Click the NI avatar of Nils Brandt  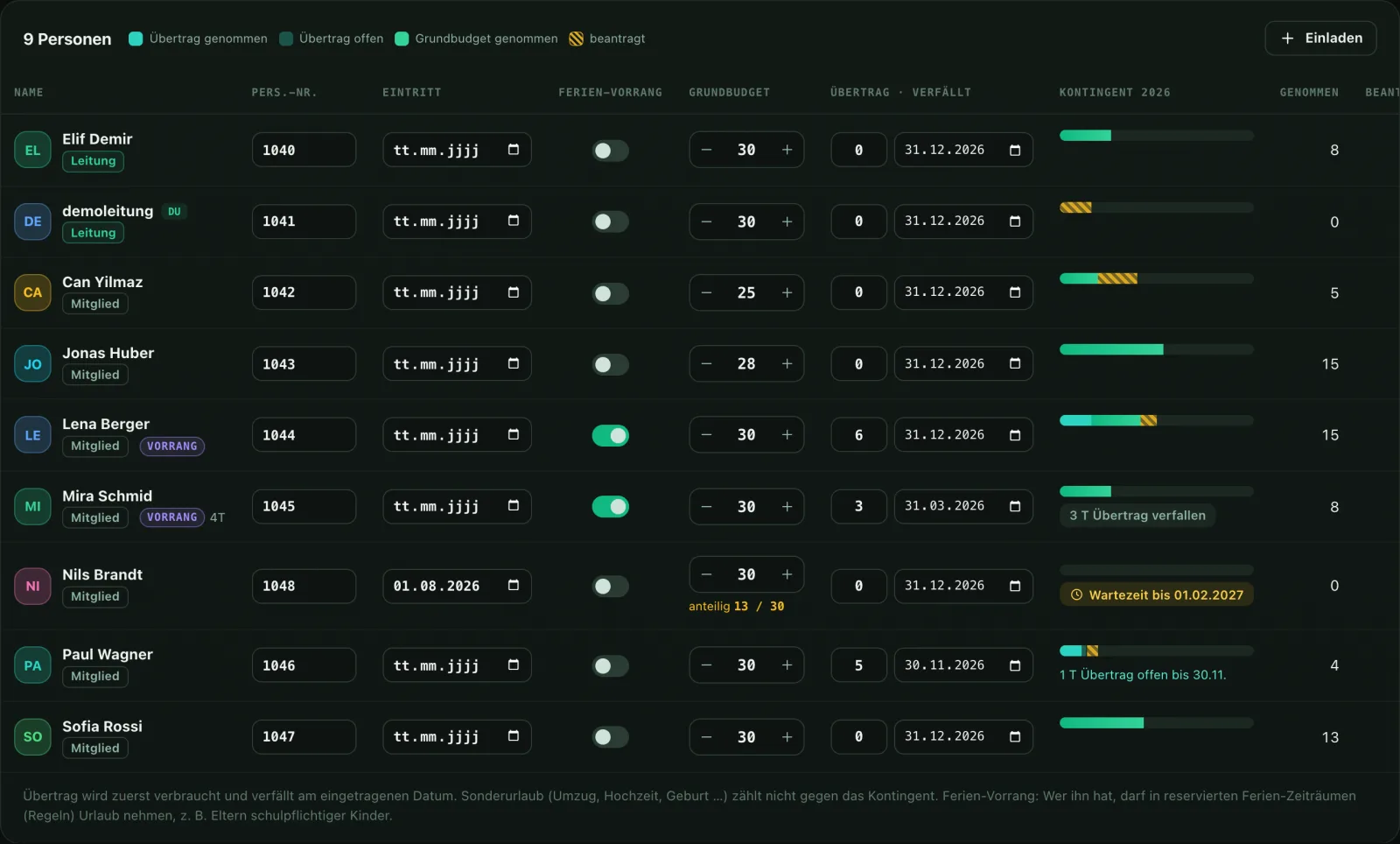click(x=32, y=586)
